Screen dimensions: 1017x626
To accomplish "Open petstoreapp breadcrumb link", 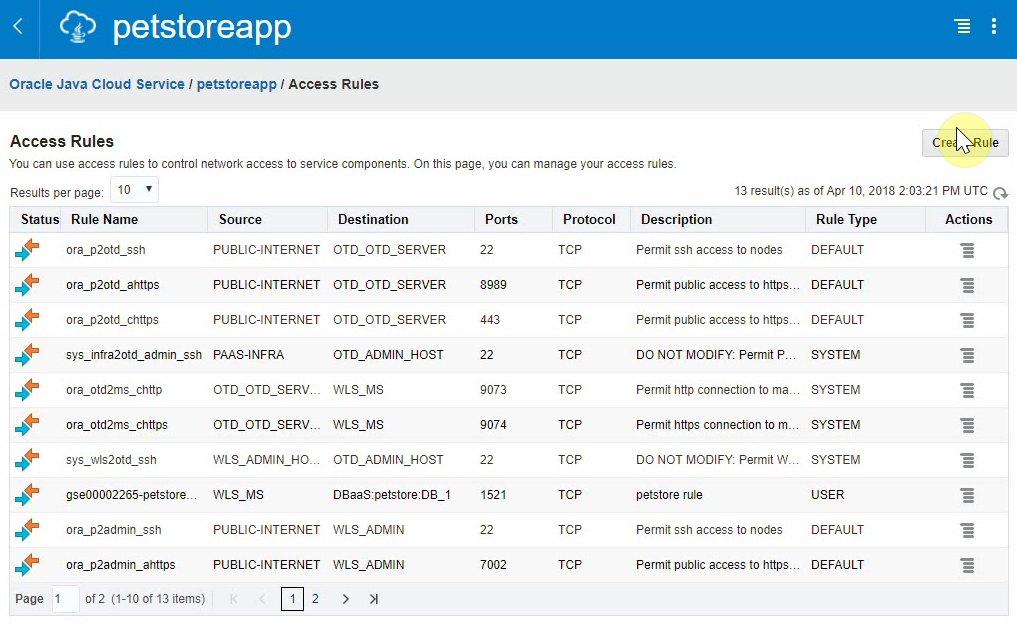I will click(237, 84).
